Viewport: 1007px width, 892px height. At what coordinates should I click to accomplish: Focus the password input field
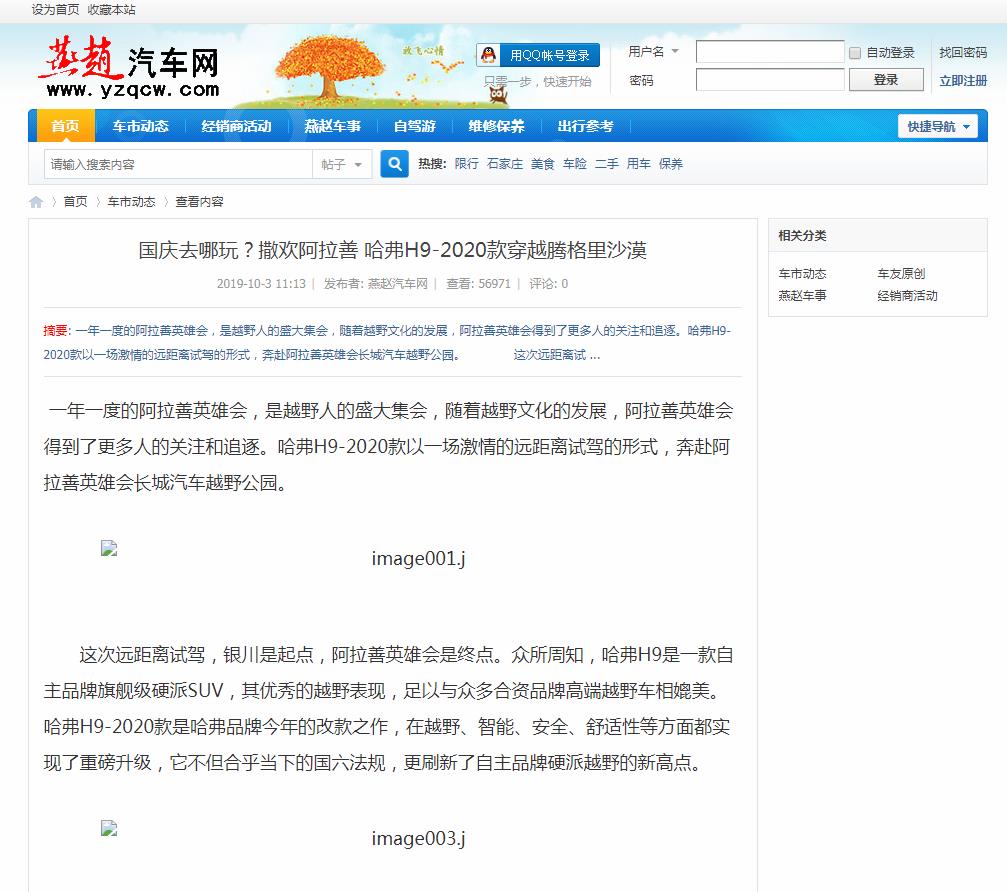pyautogui.click(x=770, y=80)
